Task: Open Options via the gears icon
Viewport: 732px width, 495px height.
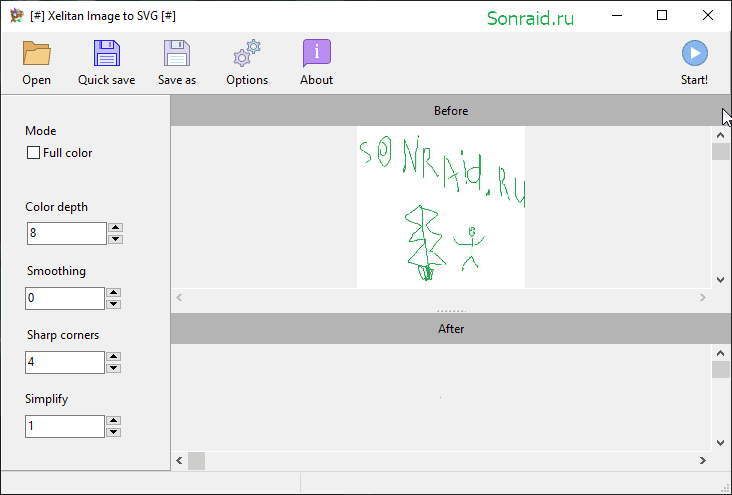Action: (x=246, y=53)
